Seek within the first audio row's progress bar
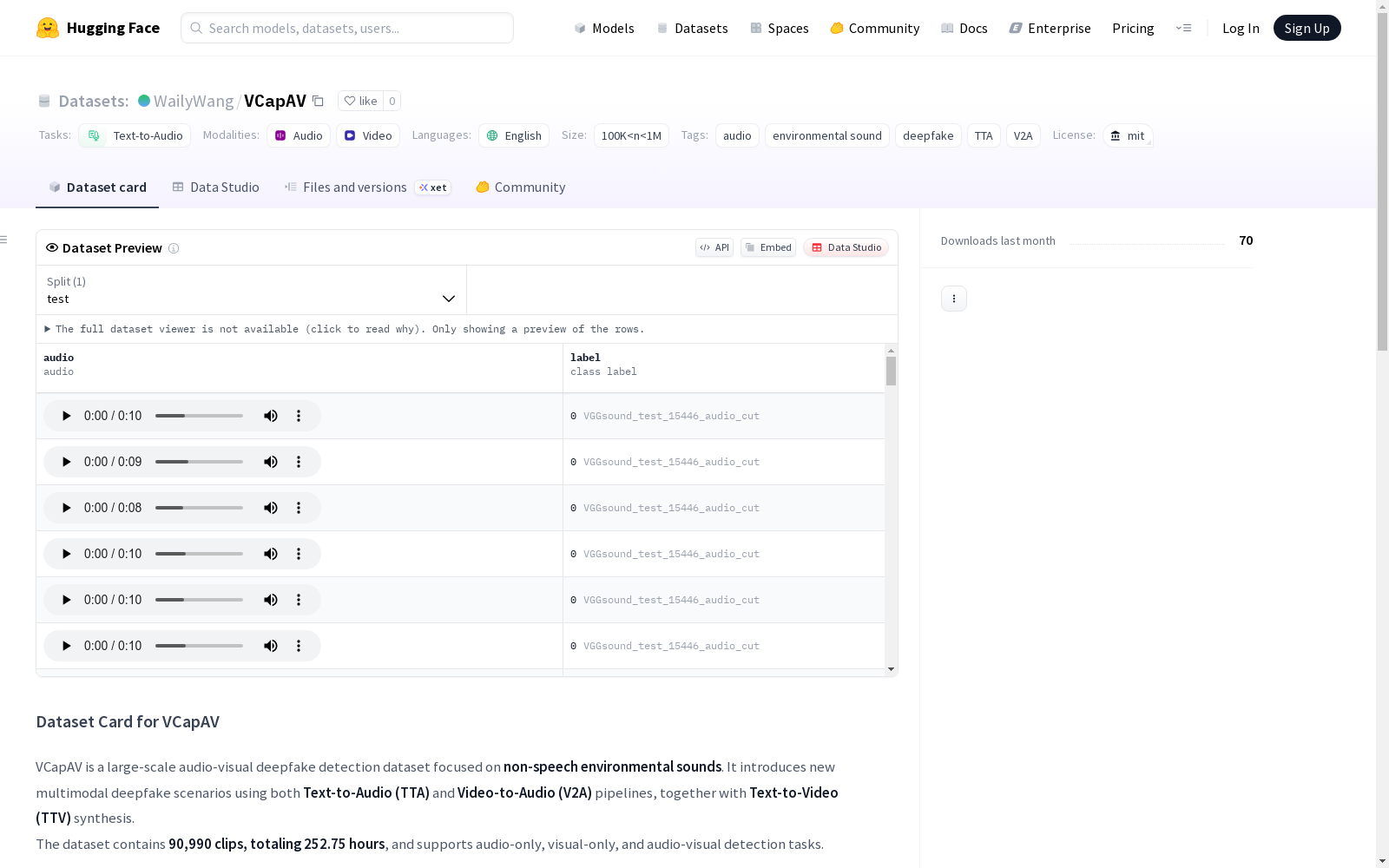This screenshot has height=868, width=1389. tap(199, 416)
